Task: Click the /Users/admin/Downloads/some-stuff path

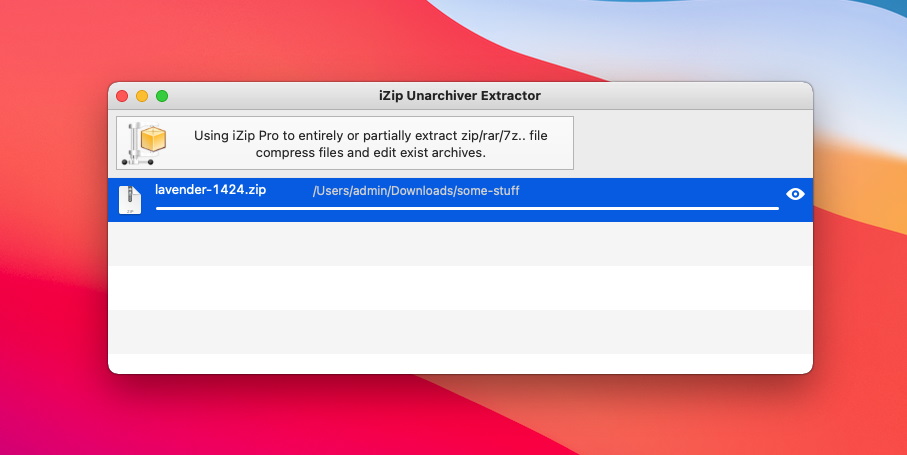Action: (416, 191)
